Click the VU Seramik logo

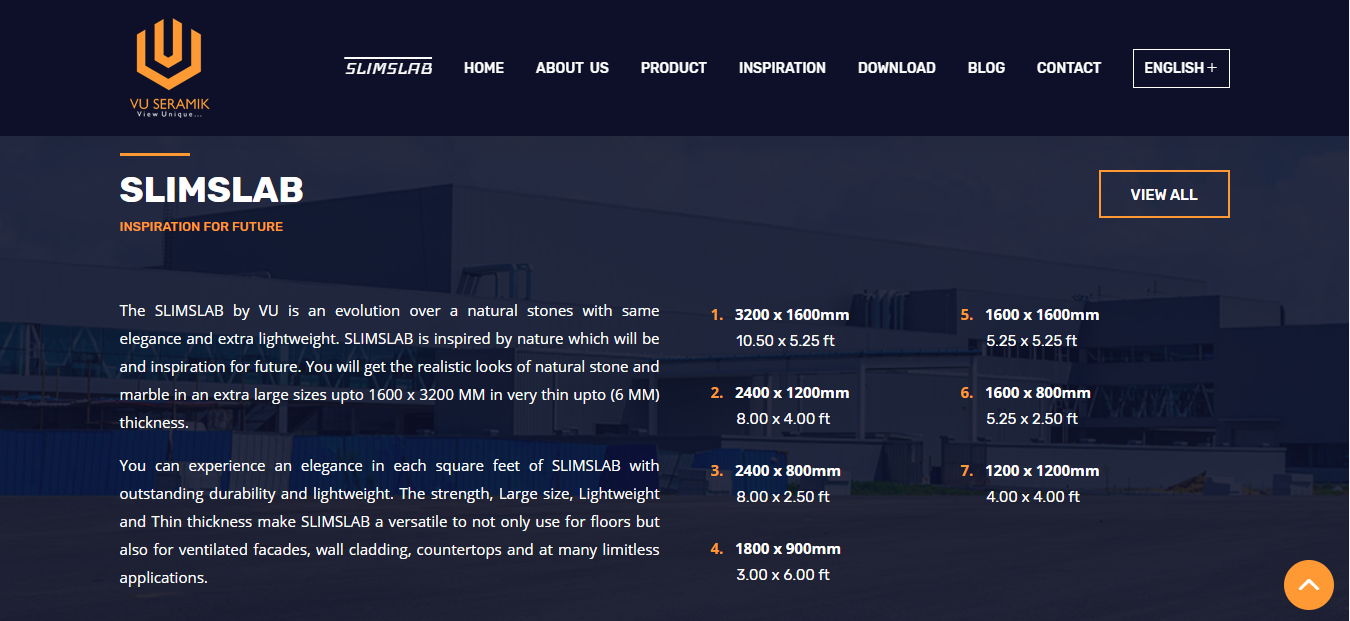pyautogui.click(x=169, y=68)
